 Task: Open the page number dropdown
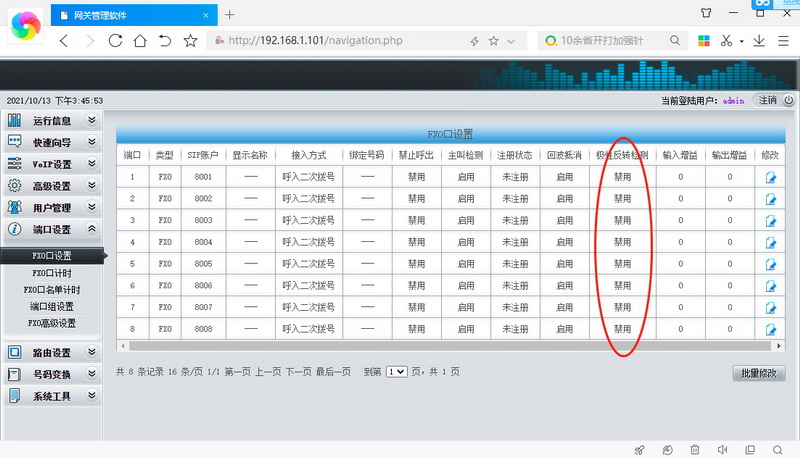396,371
